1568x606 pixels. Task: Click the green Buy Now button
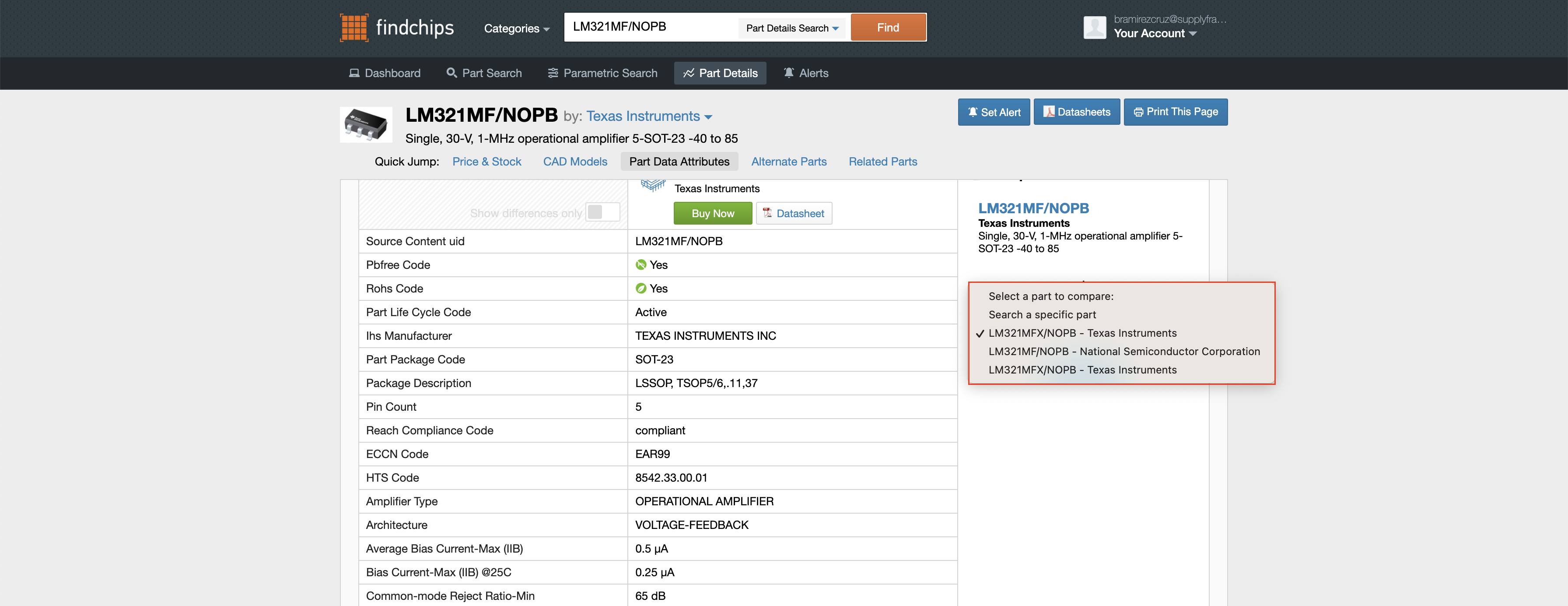pyautogui.click(x=713, y=214)
